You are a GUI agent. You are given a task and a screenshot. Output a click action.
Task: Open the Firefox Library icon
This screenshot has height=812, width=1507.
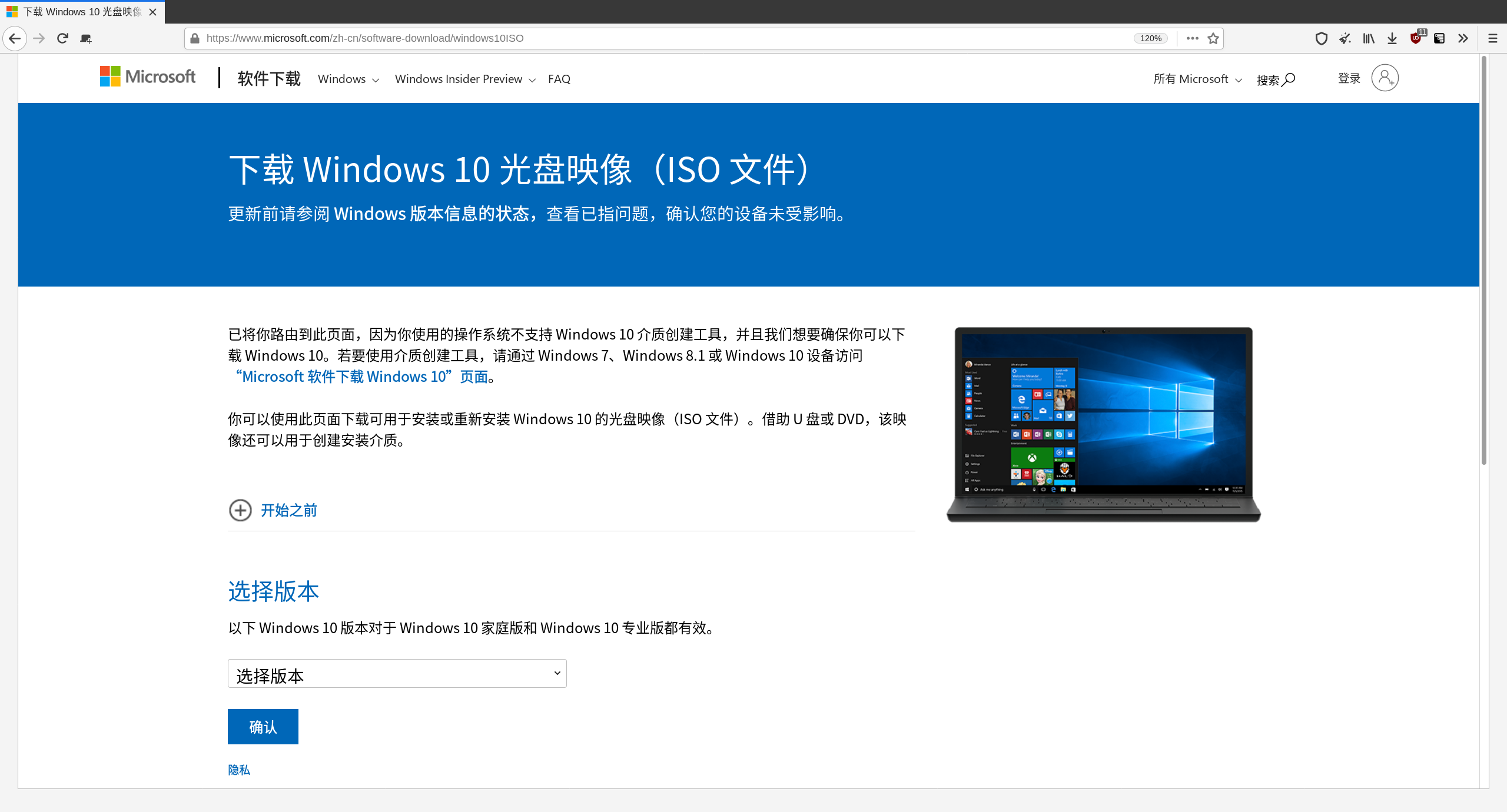(1368, 38)
